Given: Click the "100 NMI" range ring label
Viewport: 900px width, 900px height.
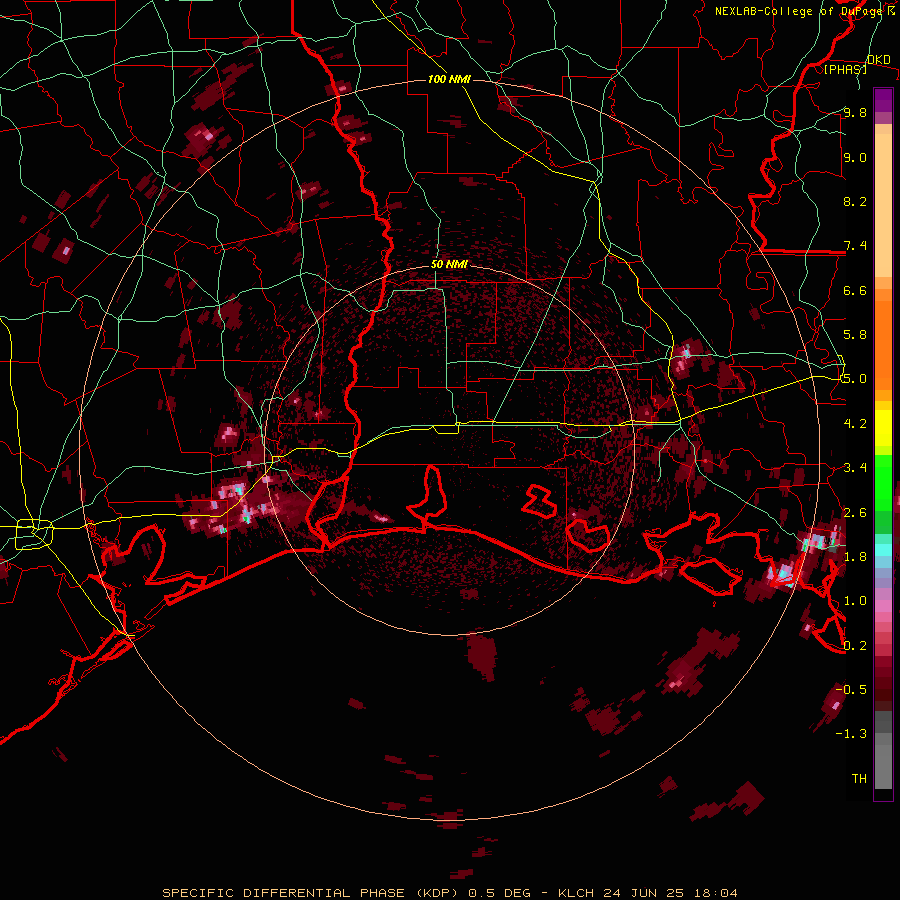Looking at the screenshot, I should [x=449, y=79].
